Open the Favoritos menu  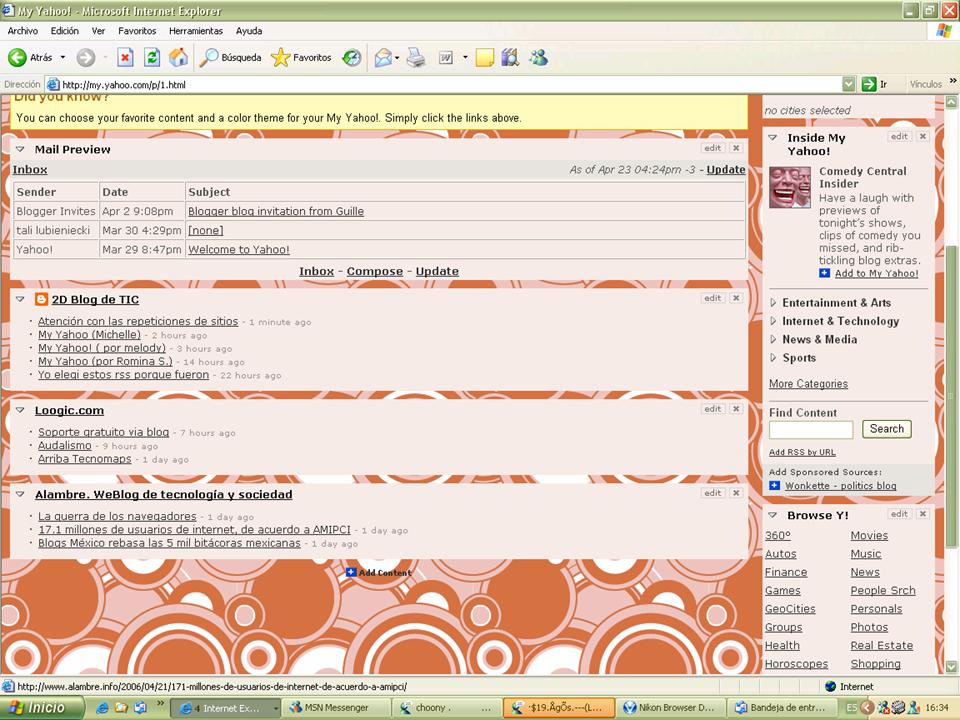click(137, 31)
